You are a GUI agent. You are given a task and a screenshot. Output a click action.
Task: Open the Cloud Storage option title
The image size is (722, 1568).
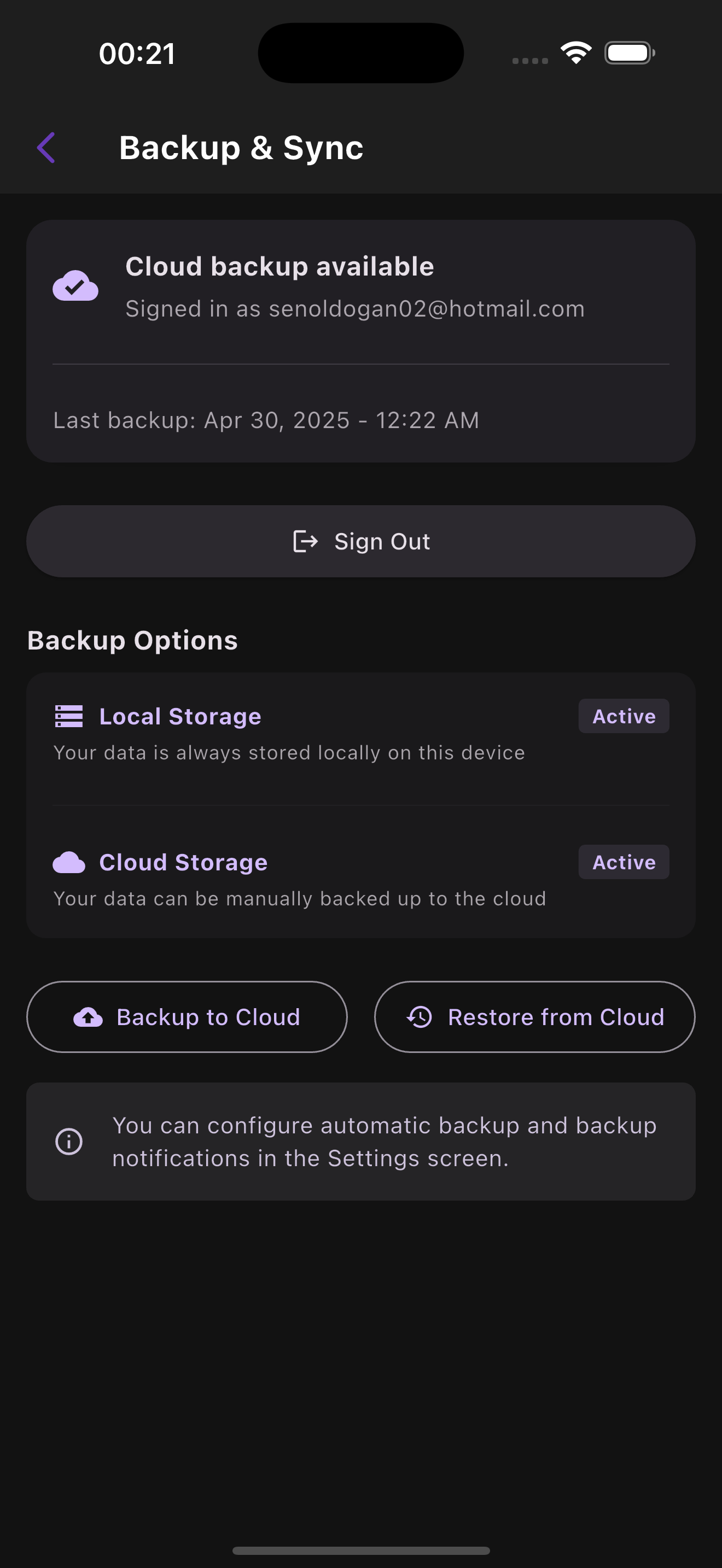[x=183, y=863]
